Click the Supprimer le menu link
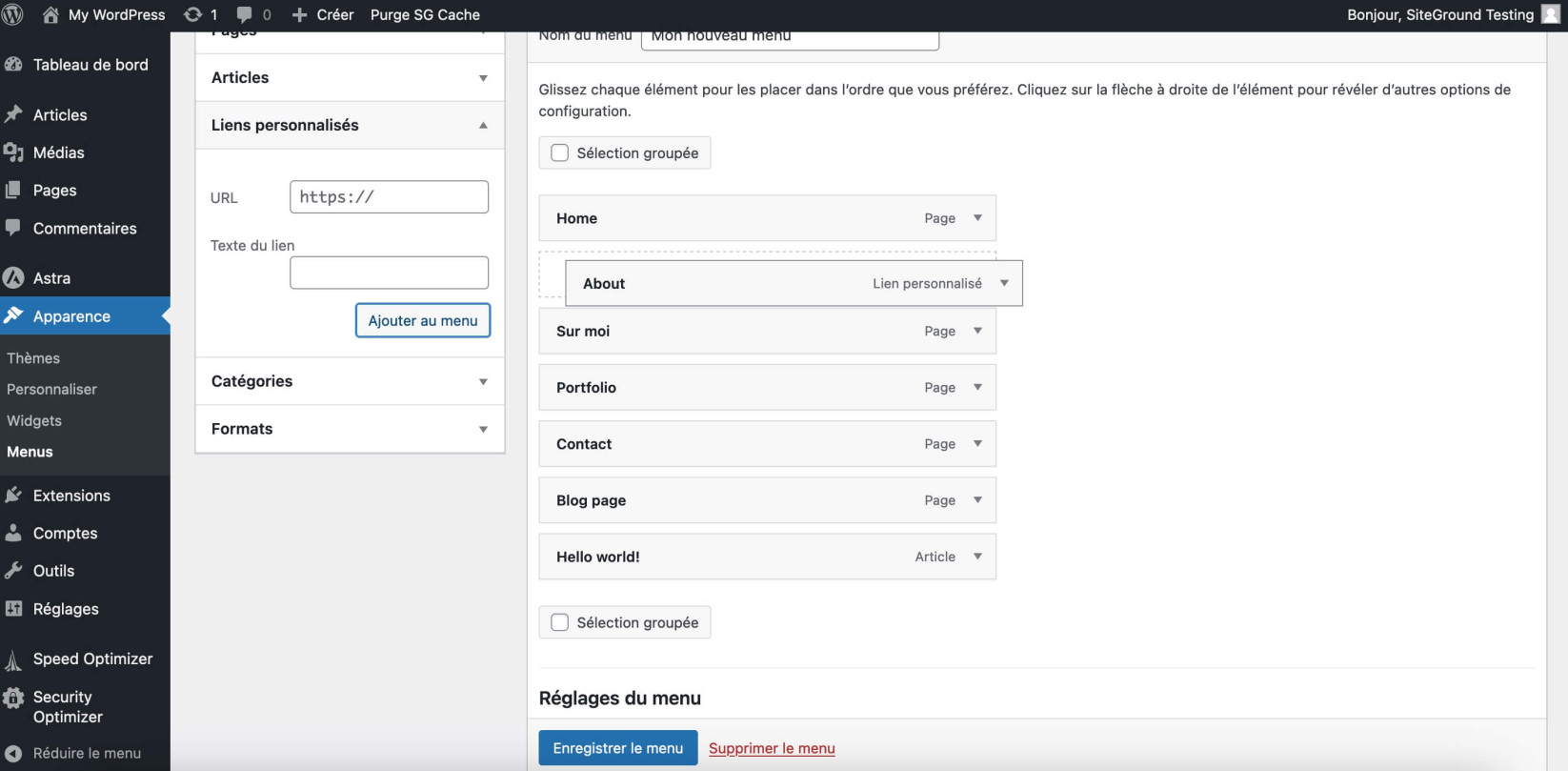The width and height of the screenshot is (1568, 771). point(772,748)
